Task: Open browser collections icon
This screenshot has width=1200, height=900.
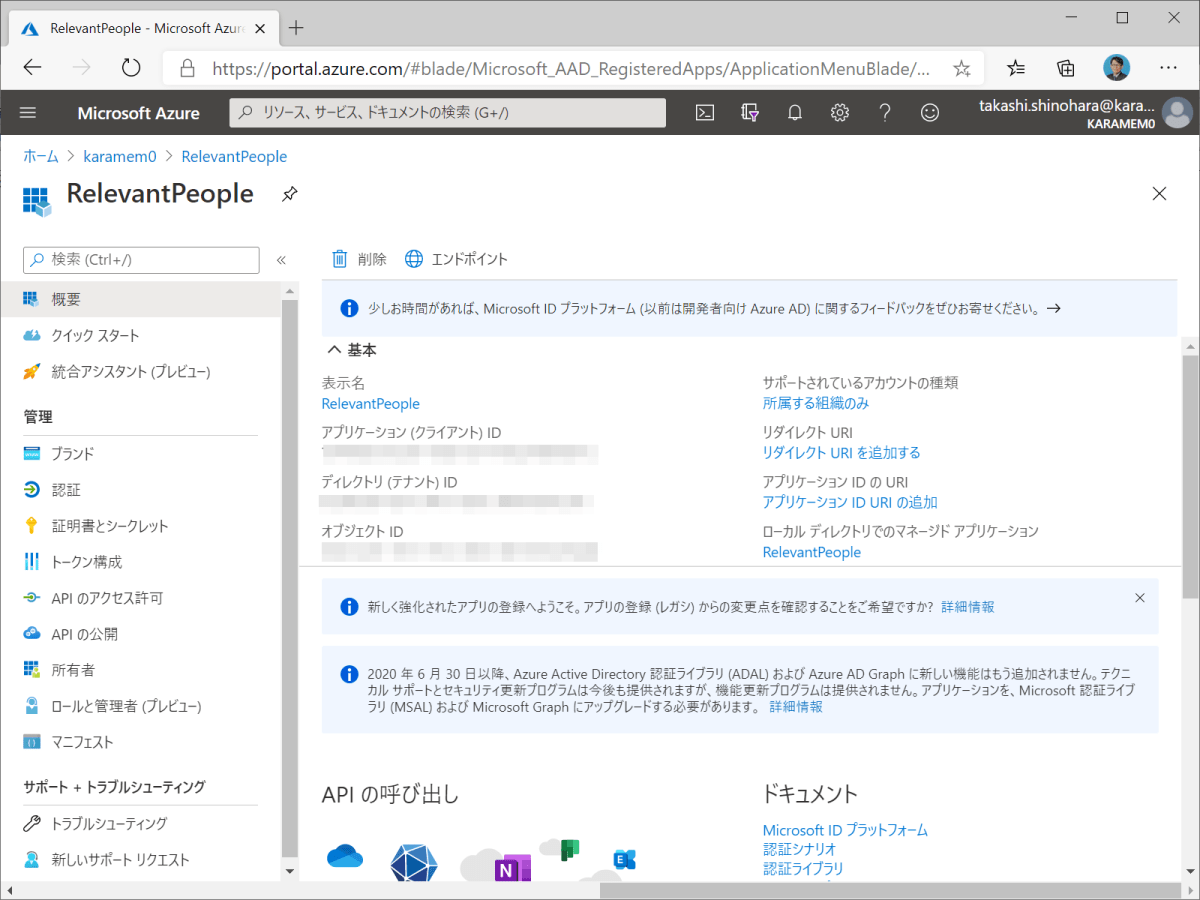Action: coord(1066,68)
